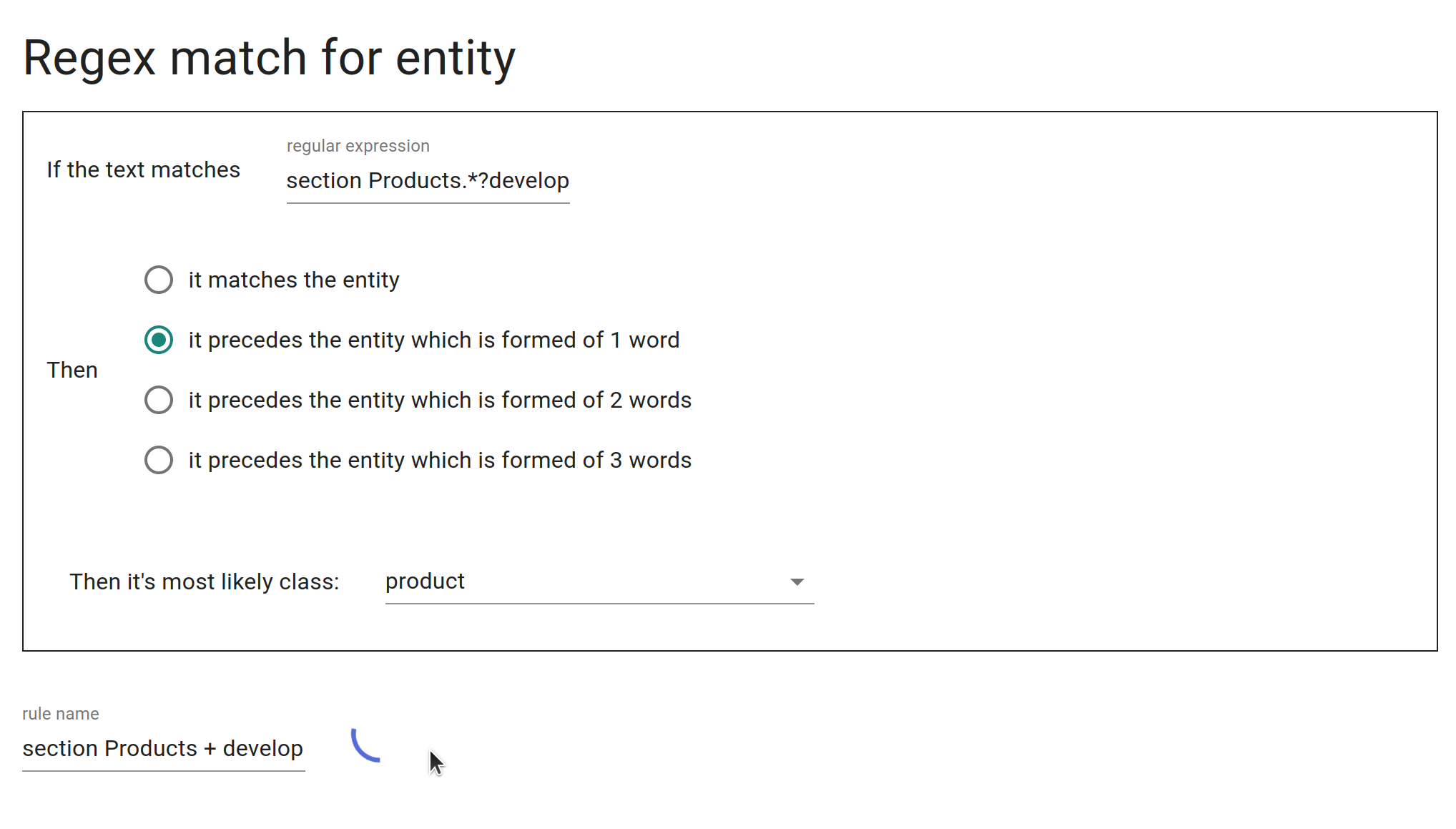
Task: Select the radio button for entity of 1 word
Action: point(159,340)
